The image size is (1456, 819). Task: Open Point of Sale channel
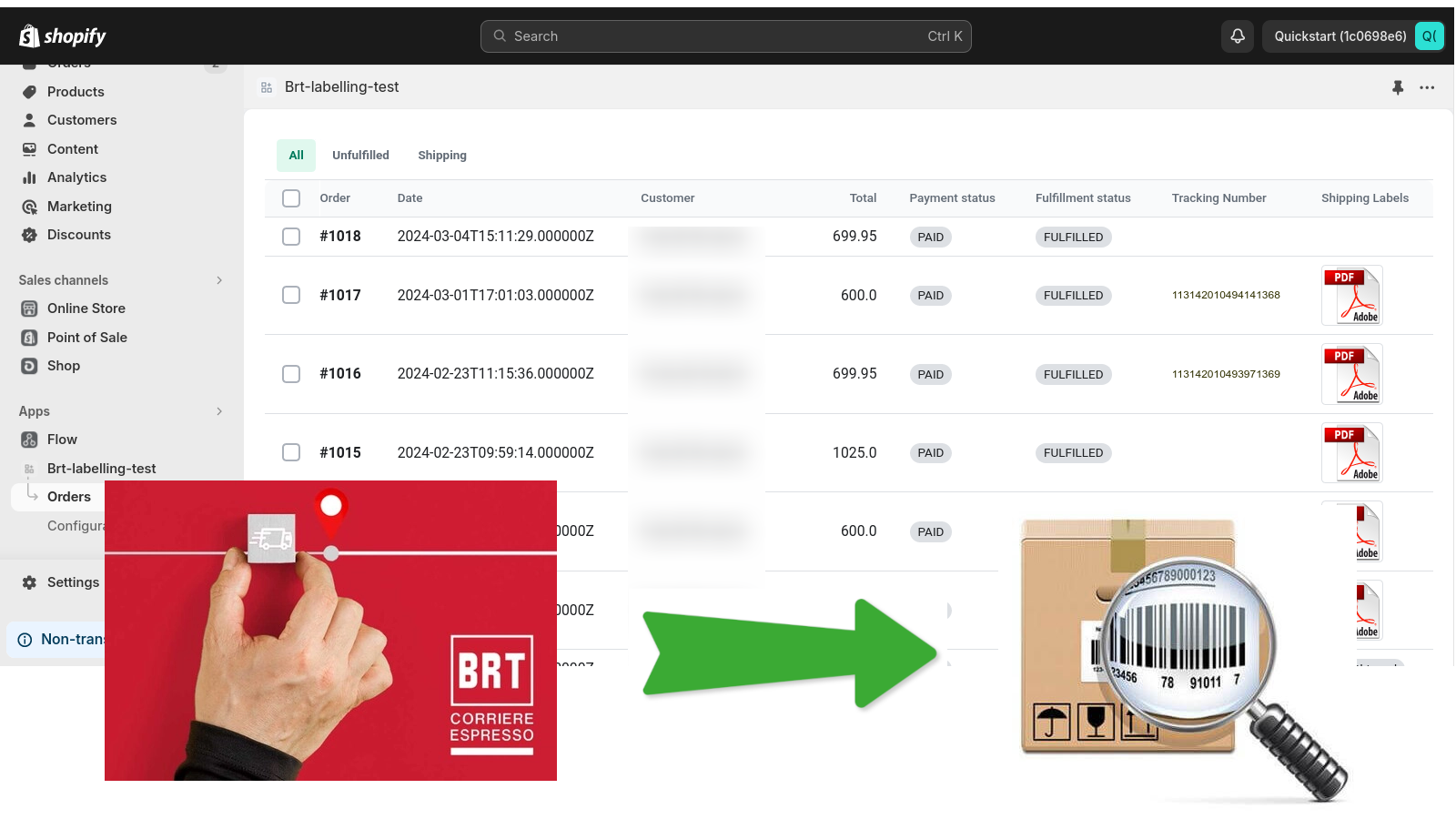pos(86,338)
